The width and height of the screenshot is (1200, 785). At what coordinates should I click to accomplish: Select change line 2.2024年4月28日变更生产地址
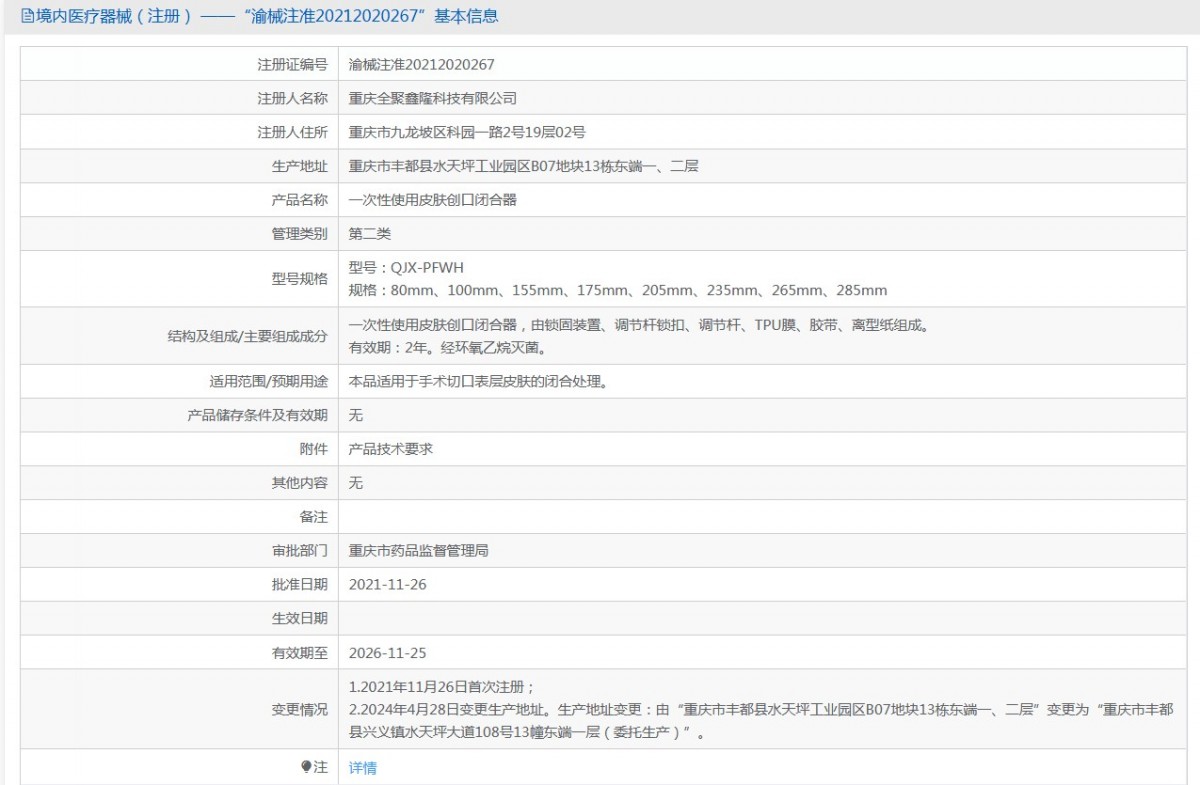(761, 710)
